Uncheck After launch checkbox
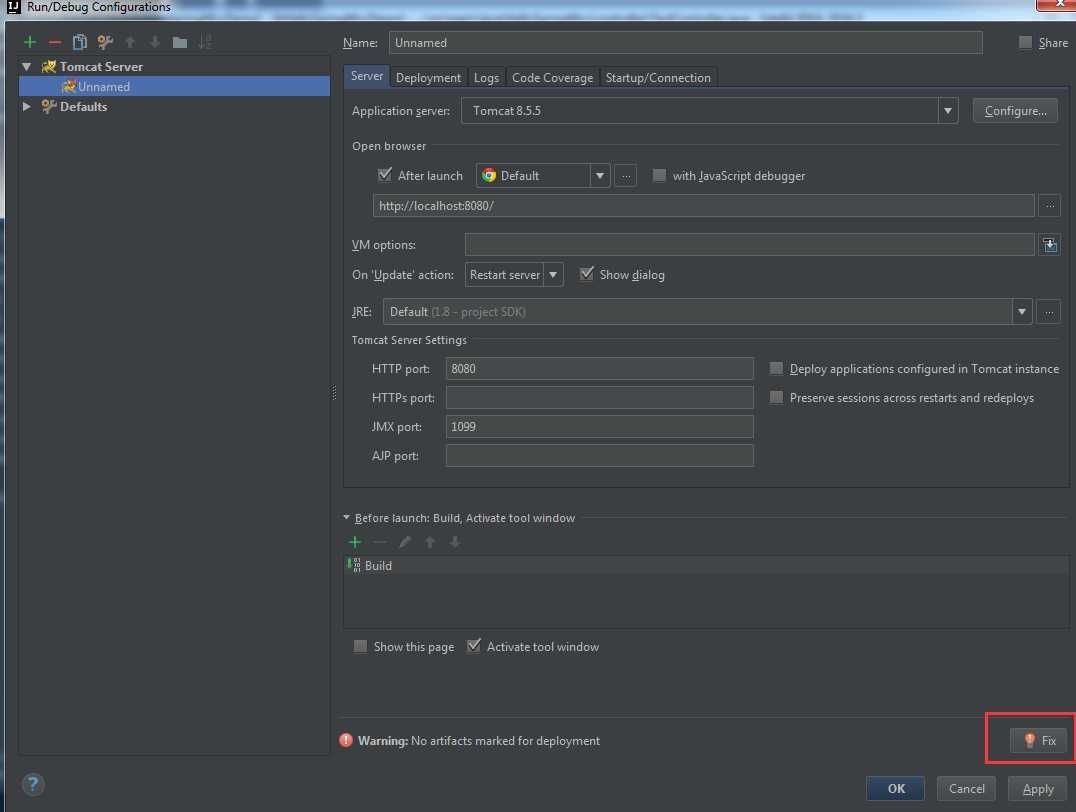 pos(384,175)
